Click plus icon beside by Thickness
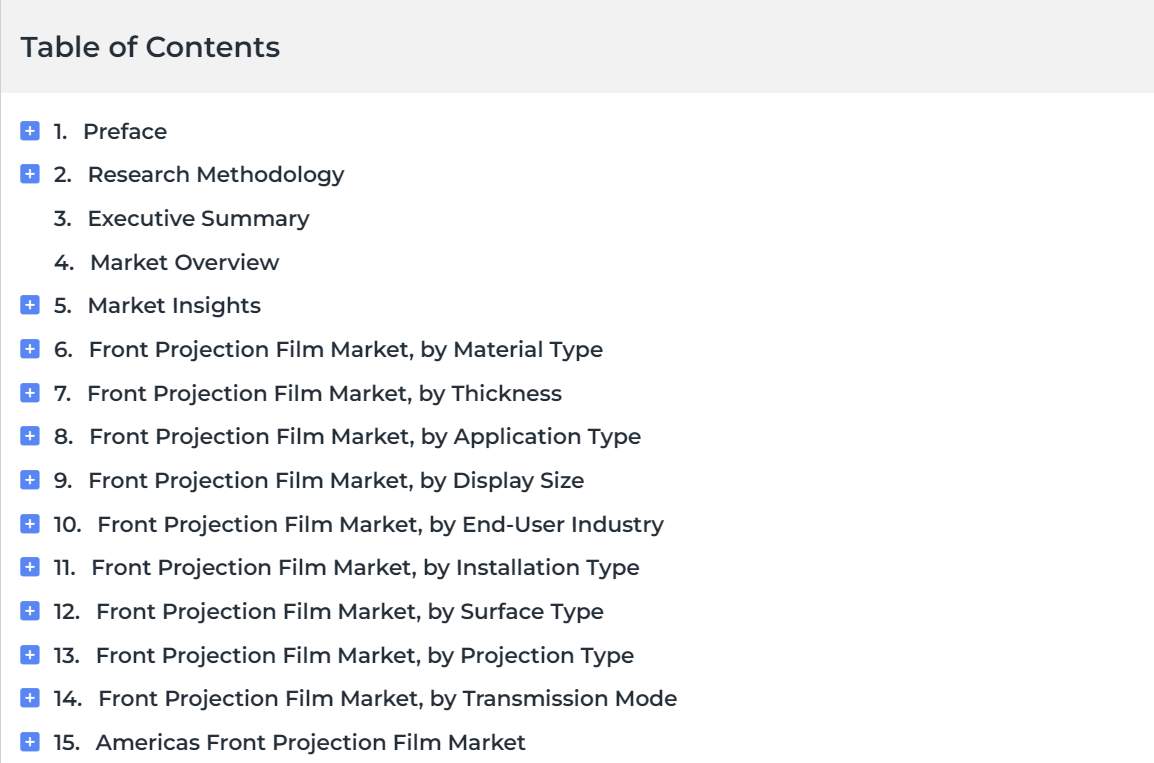The image size is (1154, 763). pos(29,393)
